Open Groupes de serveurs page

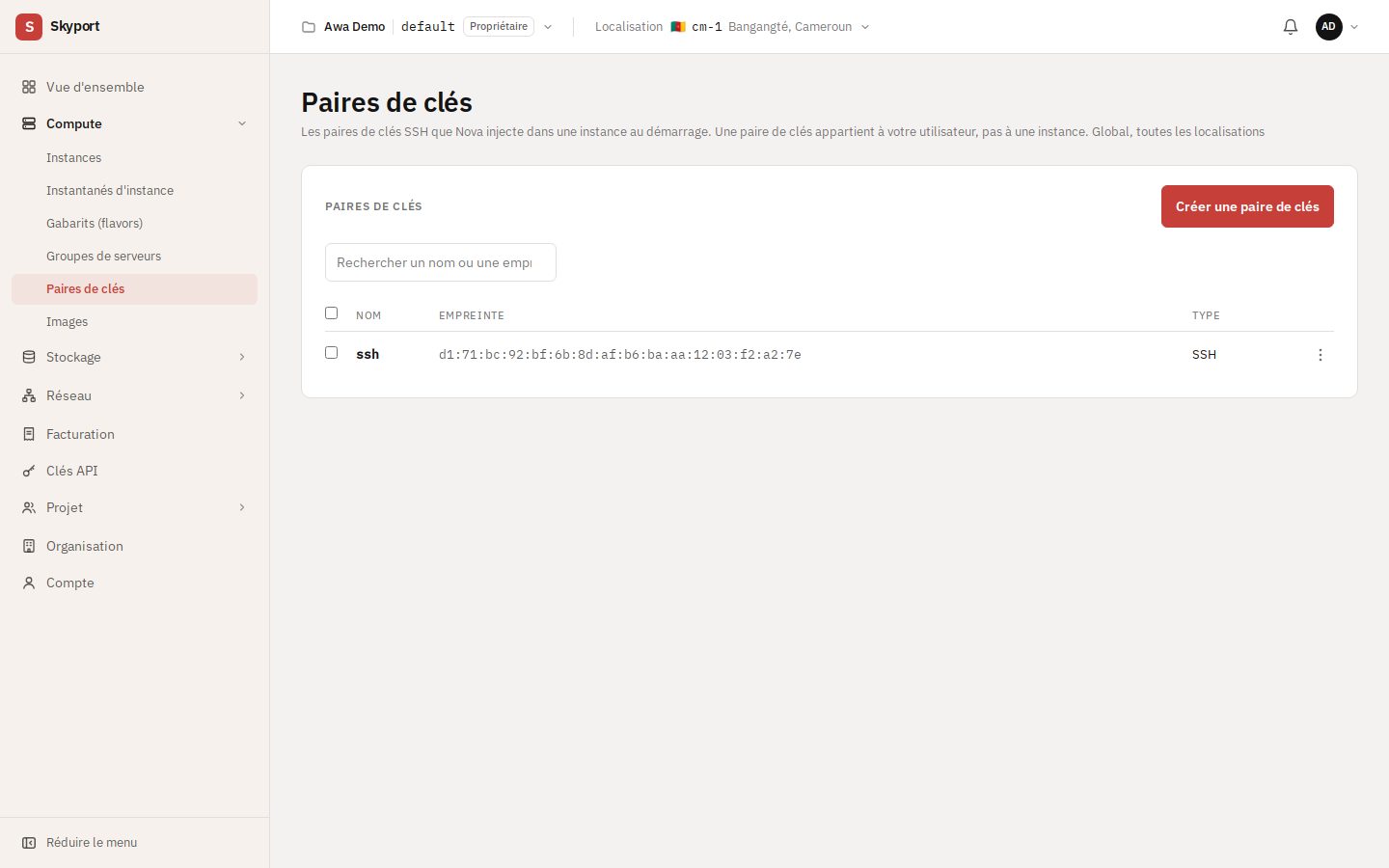click(x=103, y=257)
